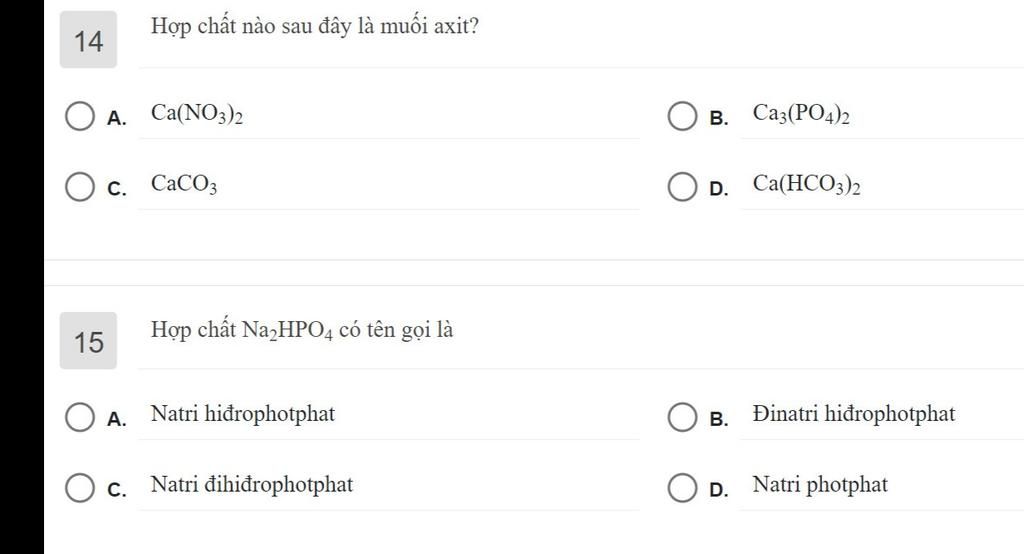
Task: Select radio button A for question 14
Action: [80, 116]
